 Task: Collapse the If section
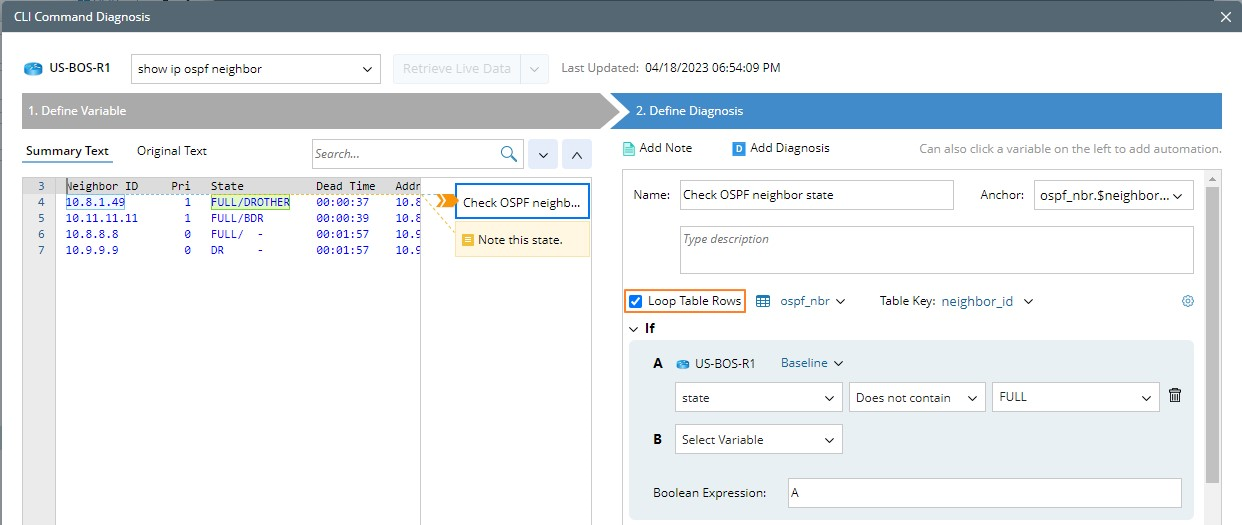(633, 328)
